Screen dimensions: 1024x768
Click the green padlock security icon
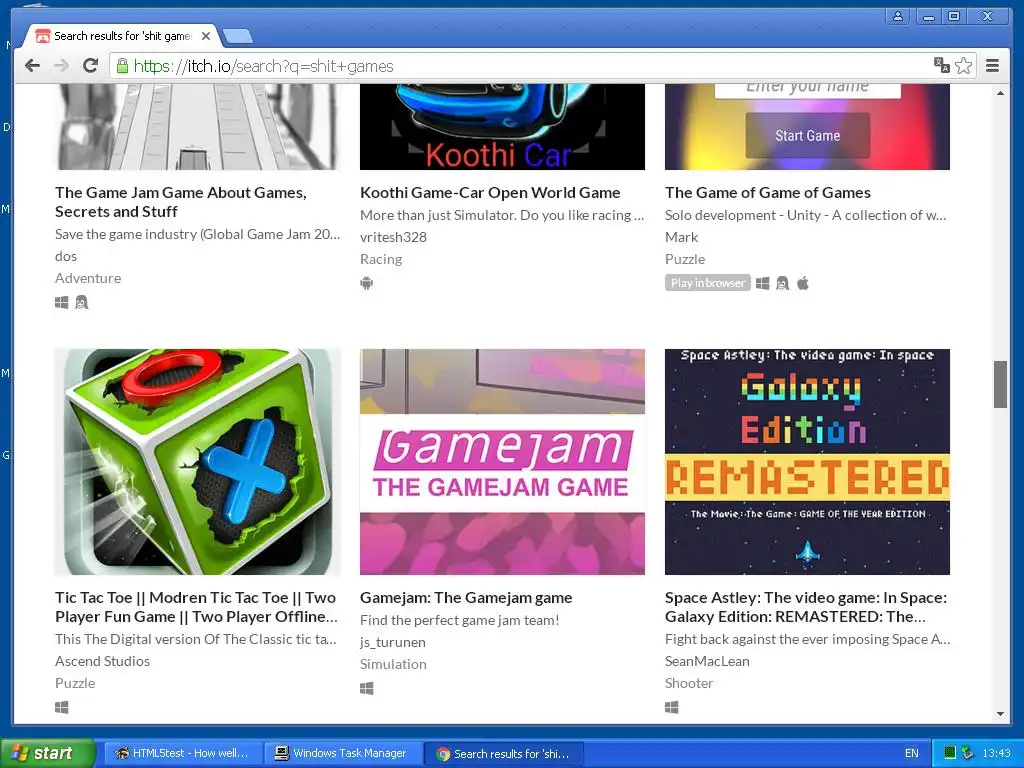point(122,65)
